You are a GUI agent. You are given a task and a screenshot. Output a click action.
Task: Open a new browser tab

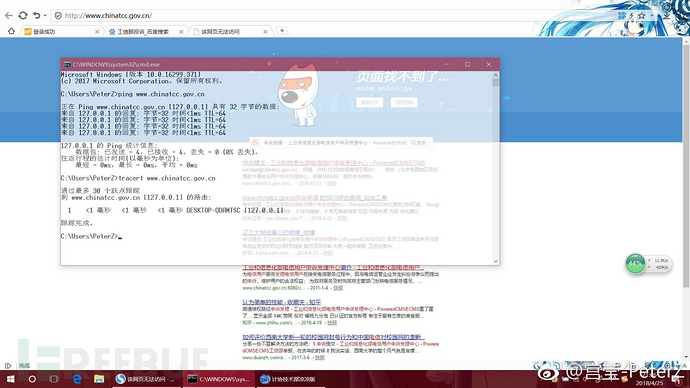pos(282,31)
